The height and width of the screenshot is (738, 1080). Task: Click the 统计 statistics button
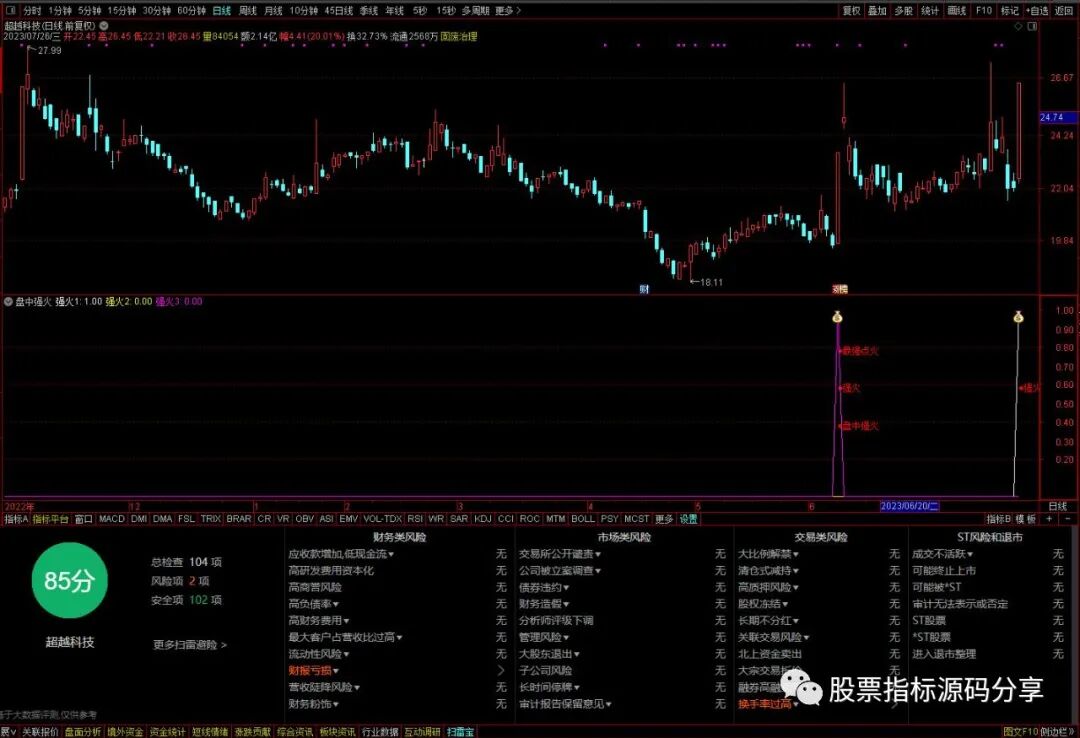tap(930, 10)
